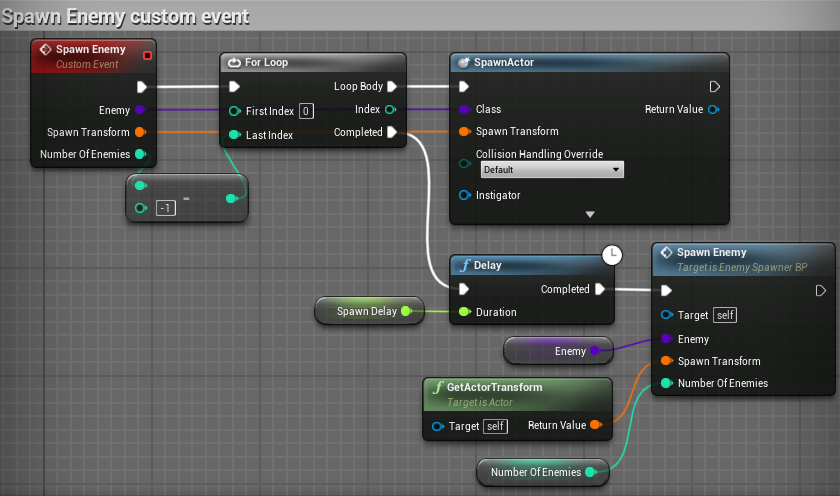840x496 pixels.
Task: Click the SpawnActor Instigator input pin
Action: click(465, 195)
